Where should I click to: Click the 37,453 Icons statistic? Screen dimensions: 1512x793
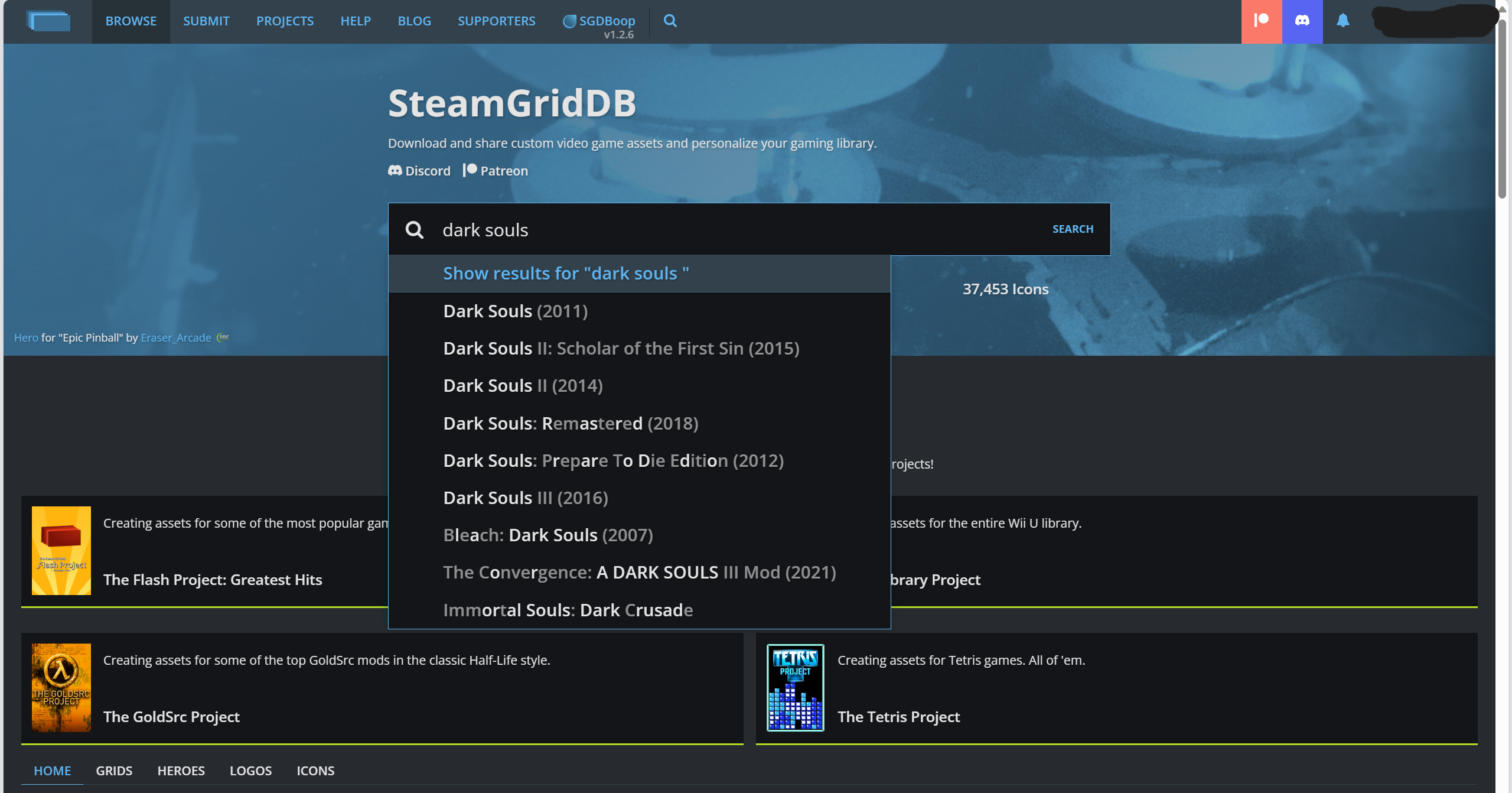[1005, 289]
